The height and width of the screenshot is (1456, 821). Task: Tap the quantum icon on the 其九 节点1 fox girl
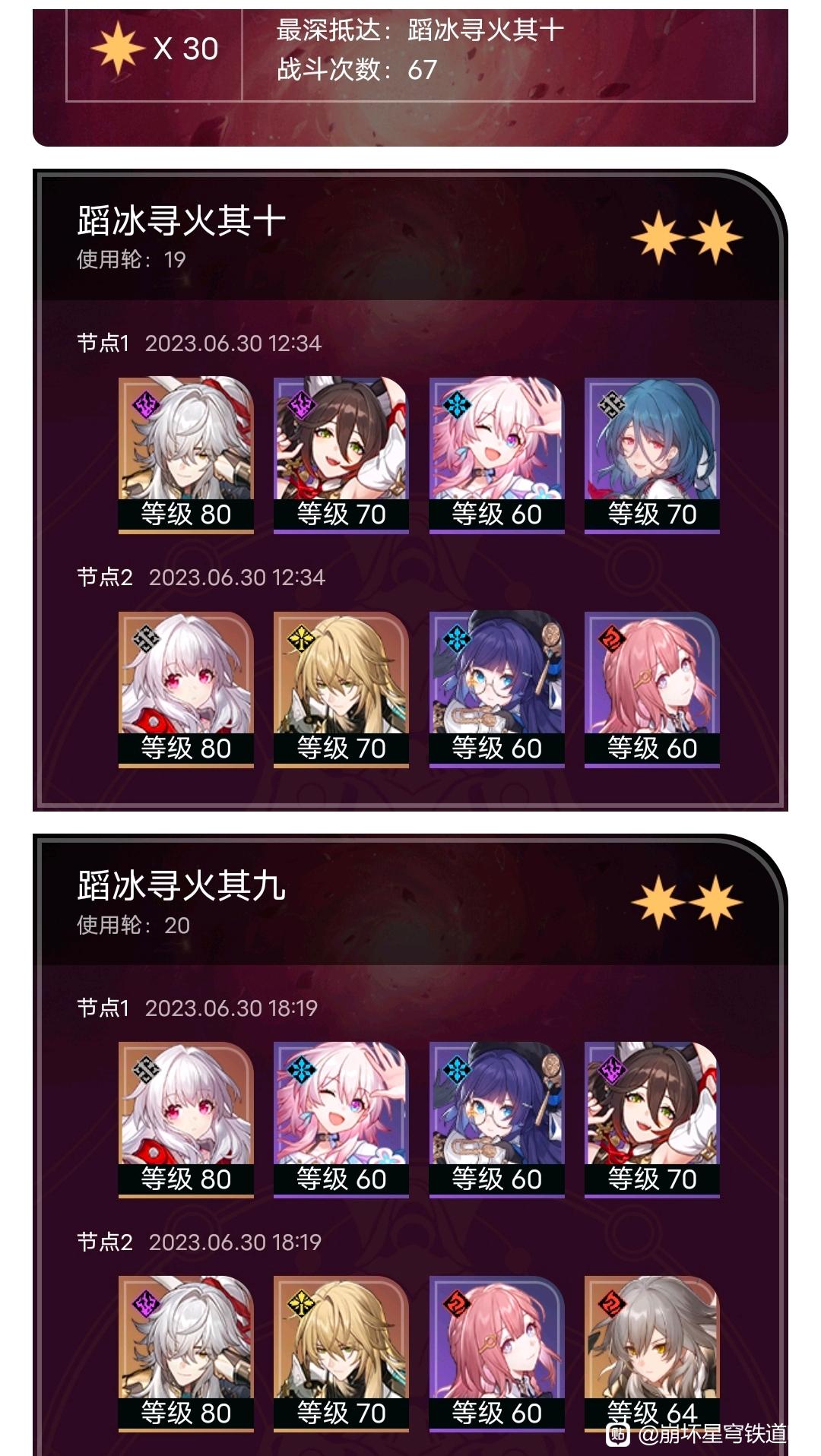coord(612,1069)
